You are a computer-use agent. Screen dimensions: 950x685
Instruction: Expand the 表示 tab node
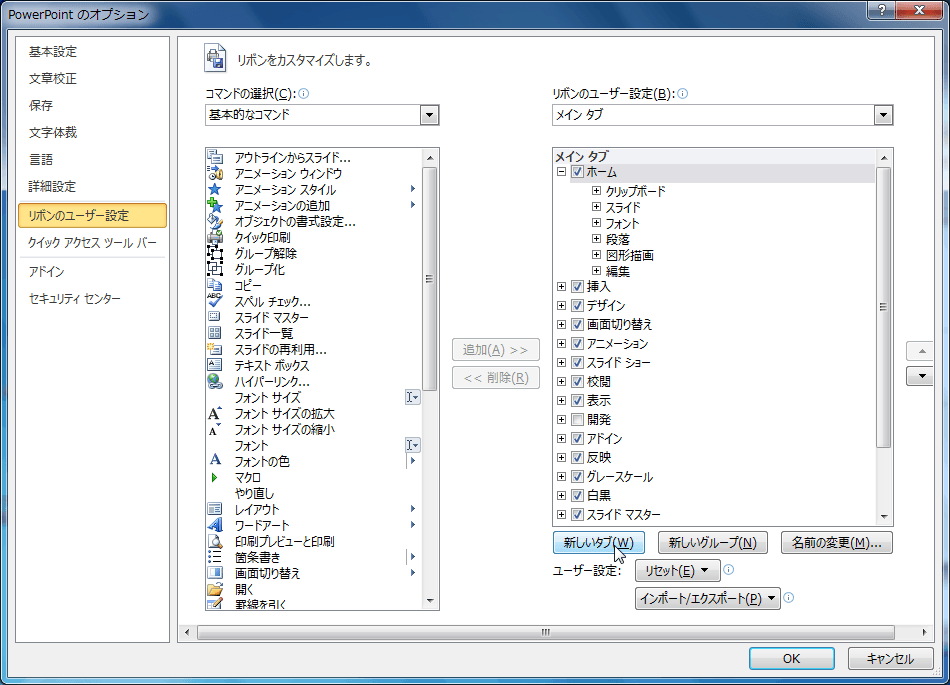(562, 400)
